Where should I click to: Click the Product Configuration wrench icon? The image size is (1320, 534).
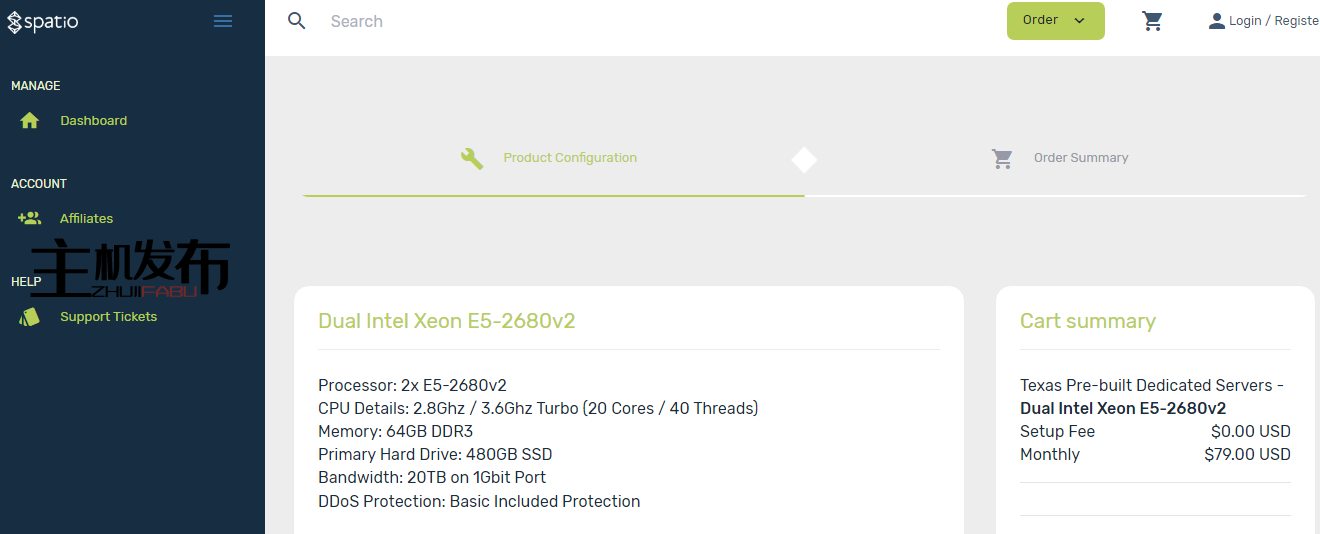coord(472,158)
